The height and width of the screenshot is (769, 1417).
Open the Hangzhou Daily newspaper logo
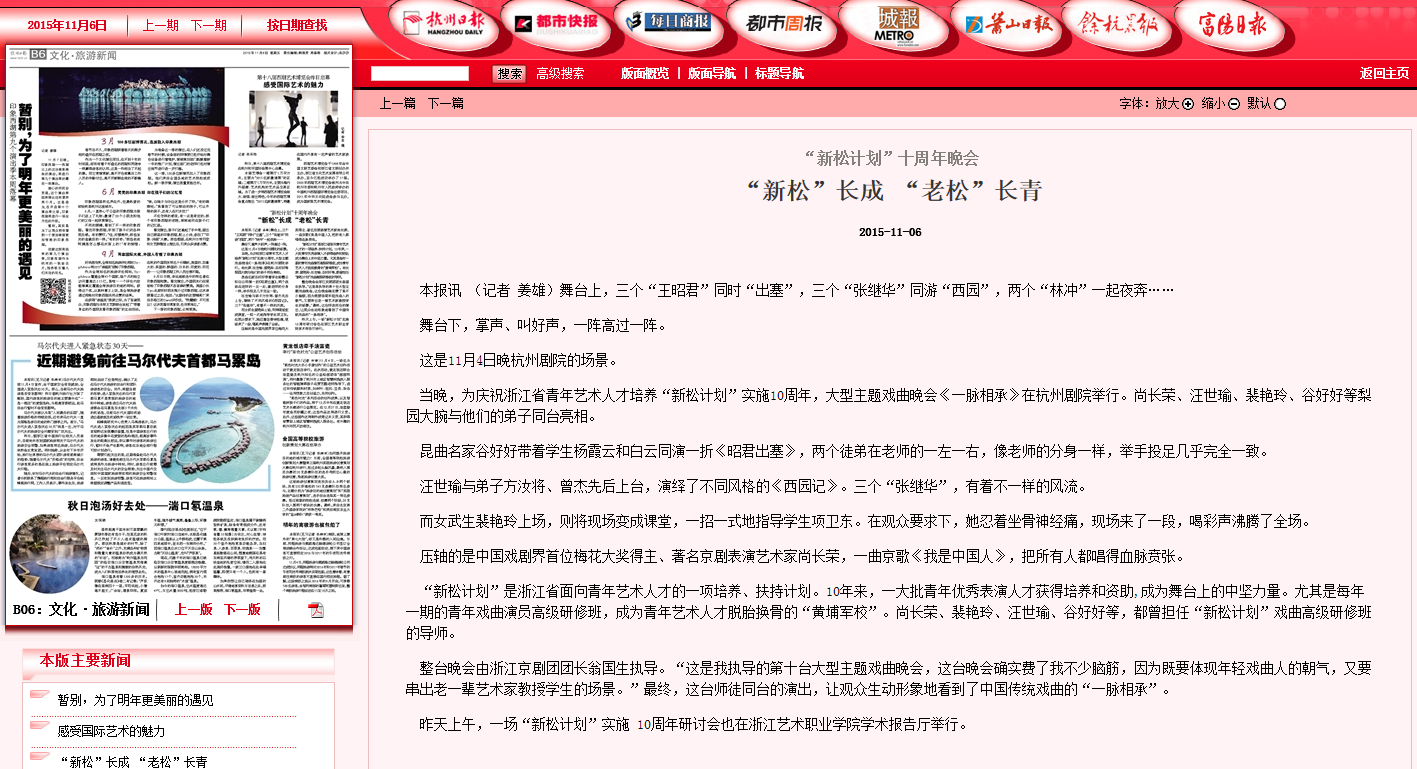(436, 22)
